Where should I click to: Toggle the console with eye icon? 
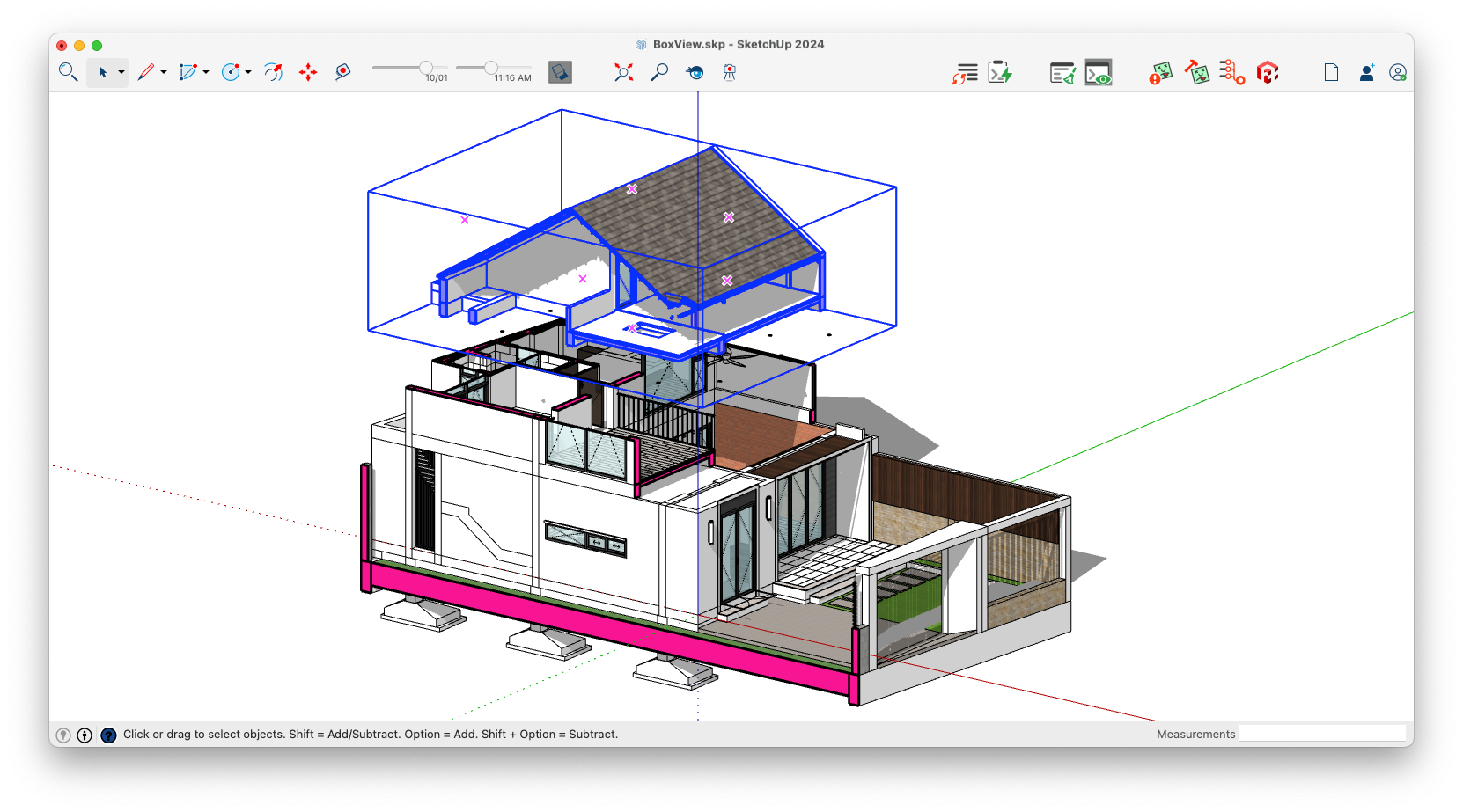(x=1098, y=72)
